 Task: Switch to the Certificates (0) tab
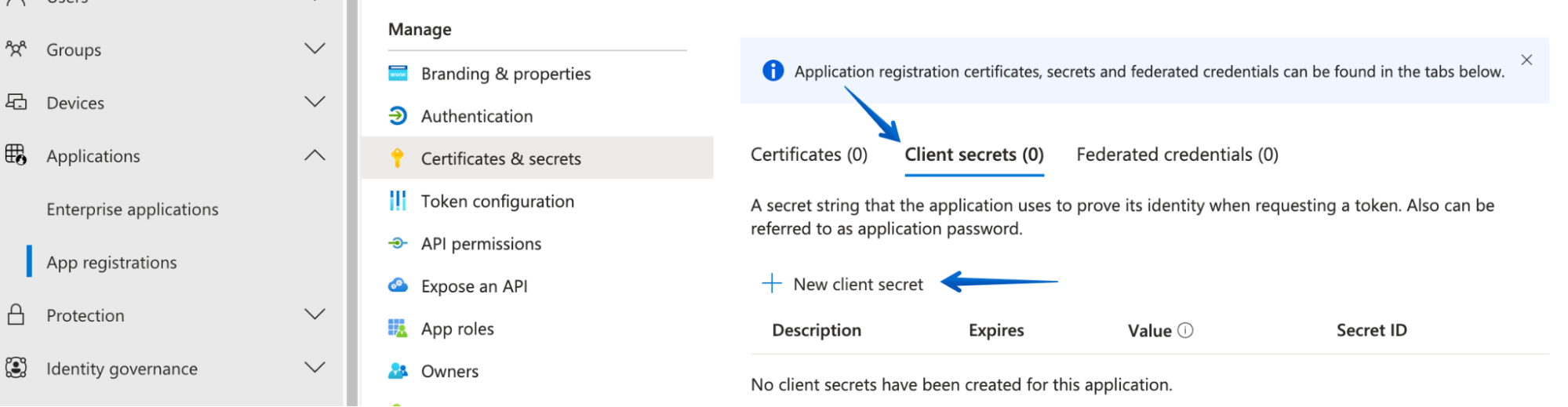(809, 154)
